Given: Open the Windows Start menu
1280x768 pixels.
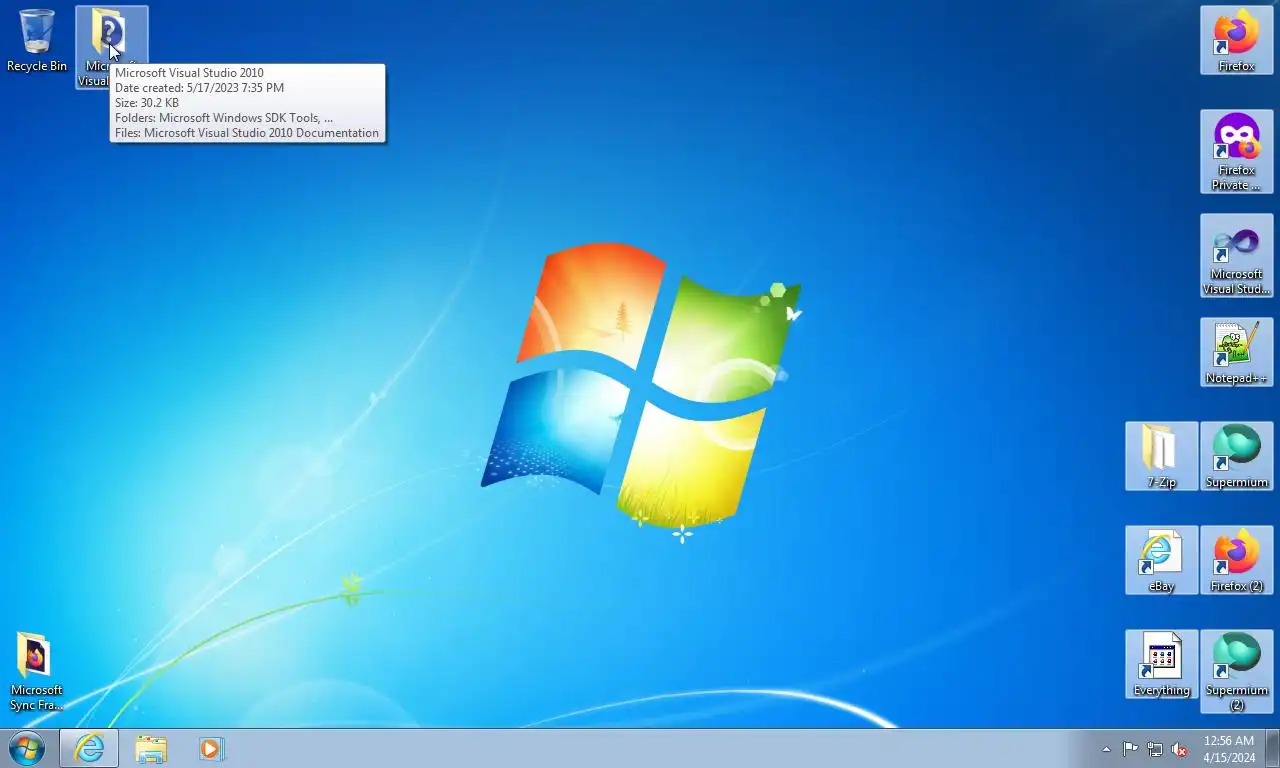Looking at the screenshot, I should point(27,748).
